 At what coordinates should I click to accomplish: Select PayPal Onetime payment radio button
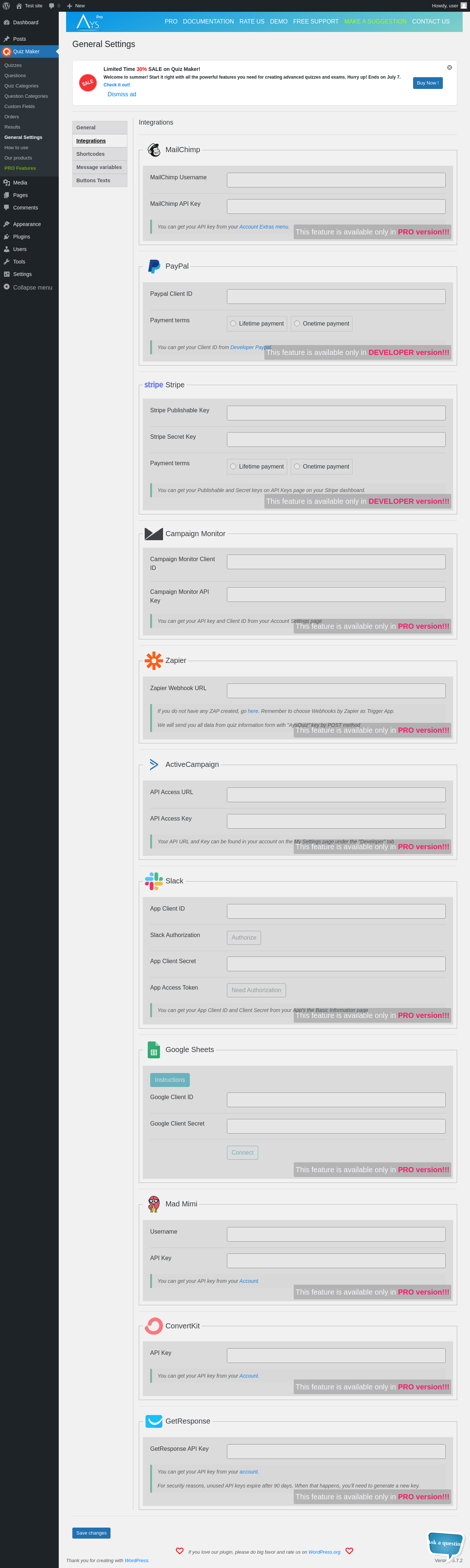pos(297,323)
